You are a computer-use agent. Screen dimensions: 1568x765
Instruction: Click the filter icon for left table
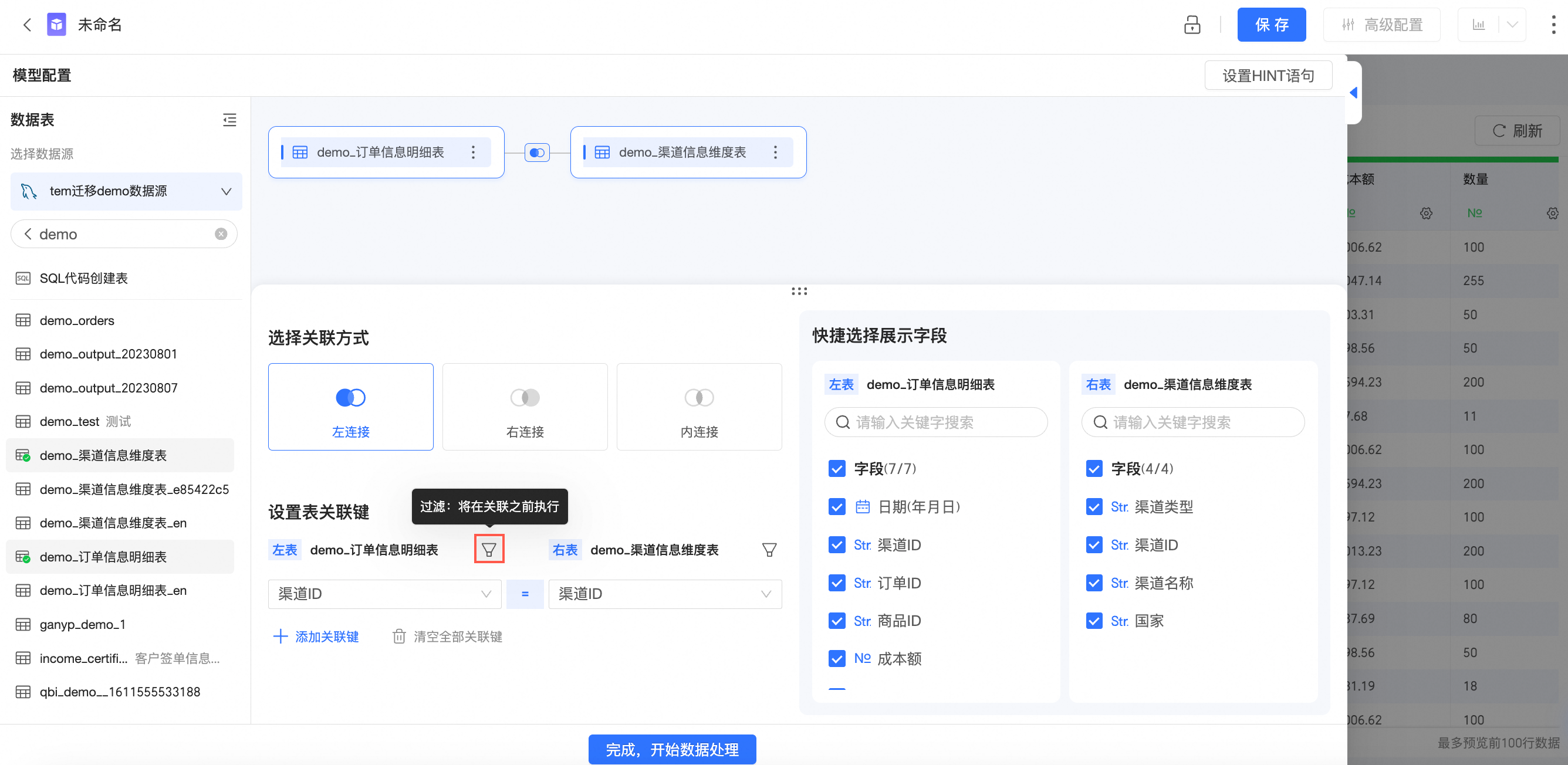pos(489,550)
